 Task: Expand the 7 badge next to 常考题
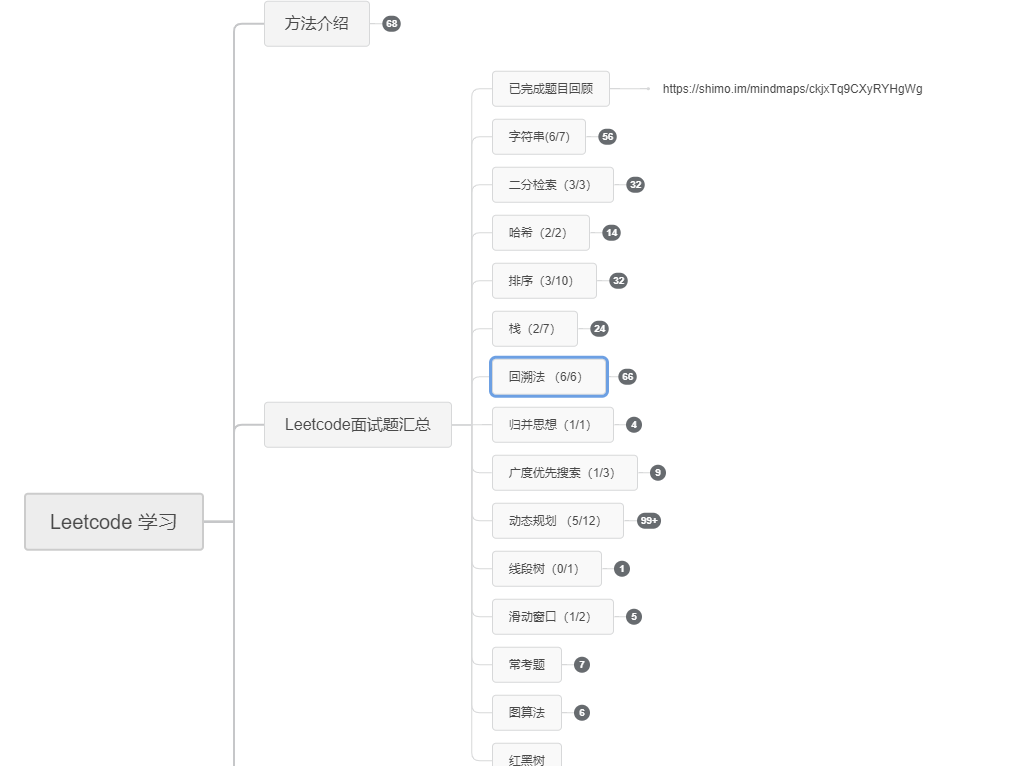tap(582, 664)
